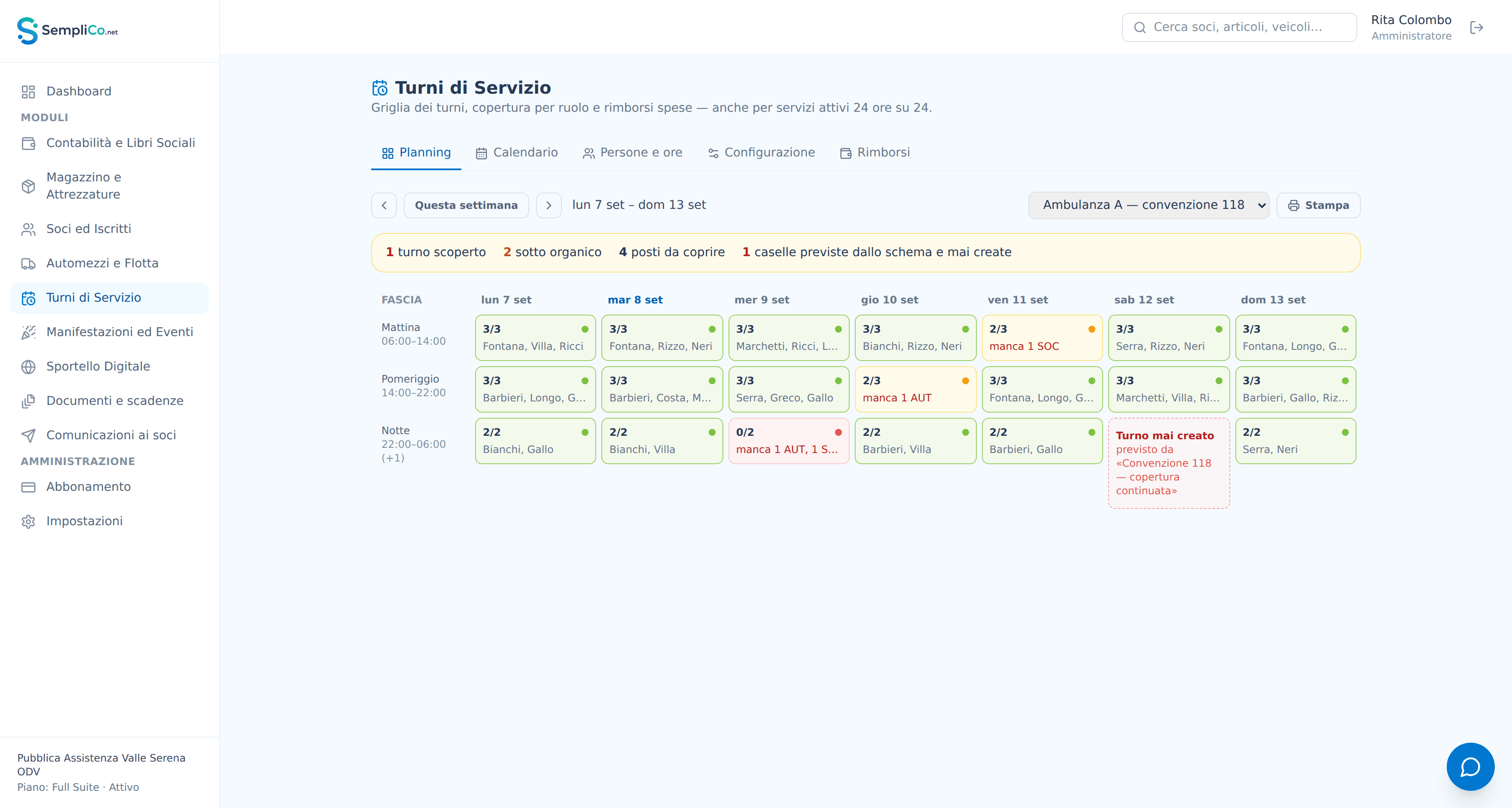Viewport: 1512px width, 808px height.
Task: Open the Dashboard sidebar icon
Action: click(28, 92)
